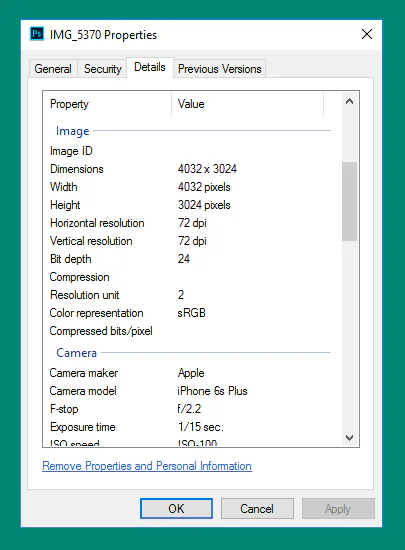
Task: Switch to the General tab
Action: click(53, 69)
